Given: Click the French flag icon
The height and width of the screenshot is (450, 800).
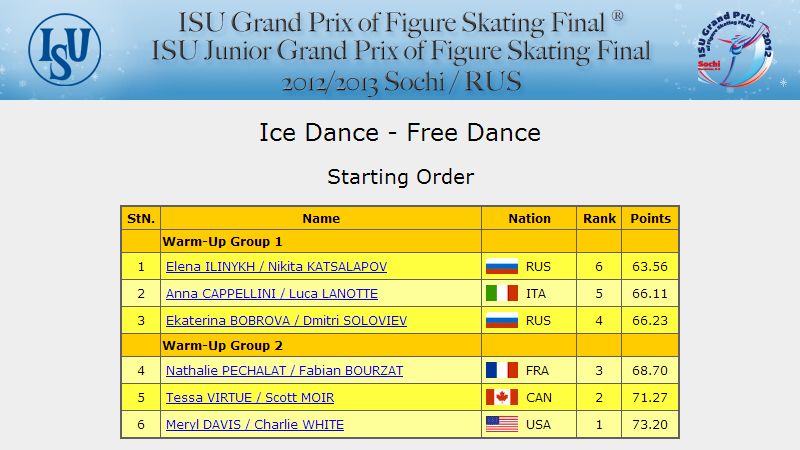Looking at the screenshot, I should pos(502,370).
